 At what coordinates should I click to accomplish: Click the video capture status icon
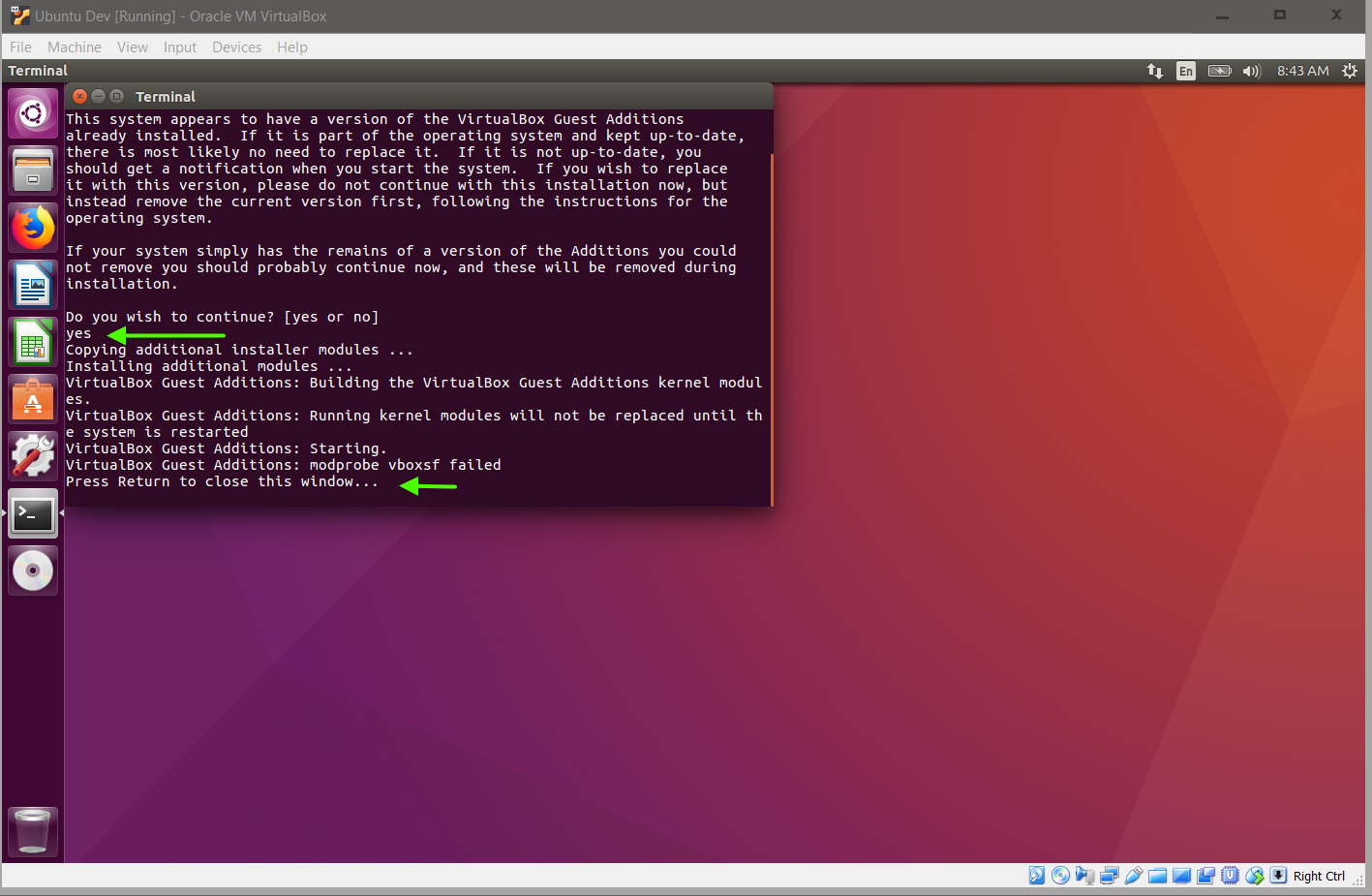[x=1206, y=876]
